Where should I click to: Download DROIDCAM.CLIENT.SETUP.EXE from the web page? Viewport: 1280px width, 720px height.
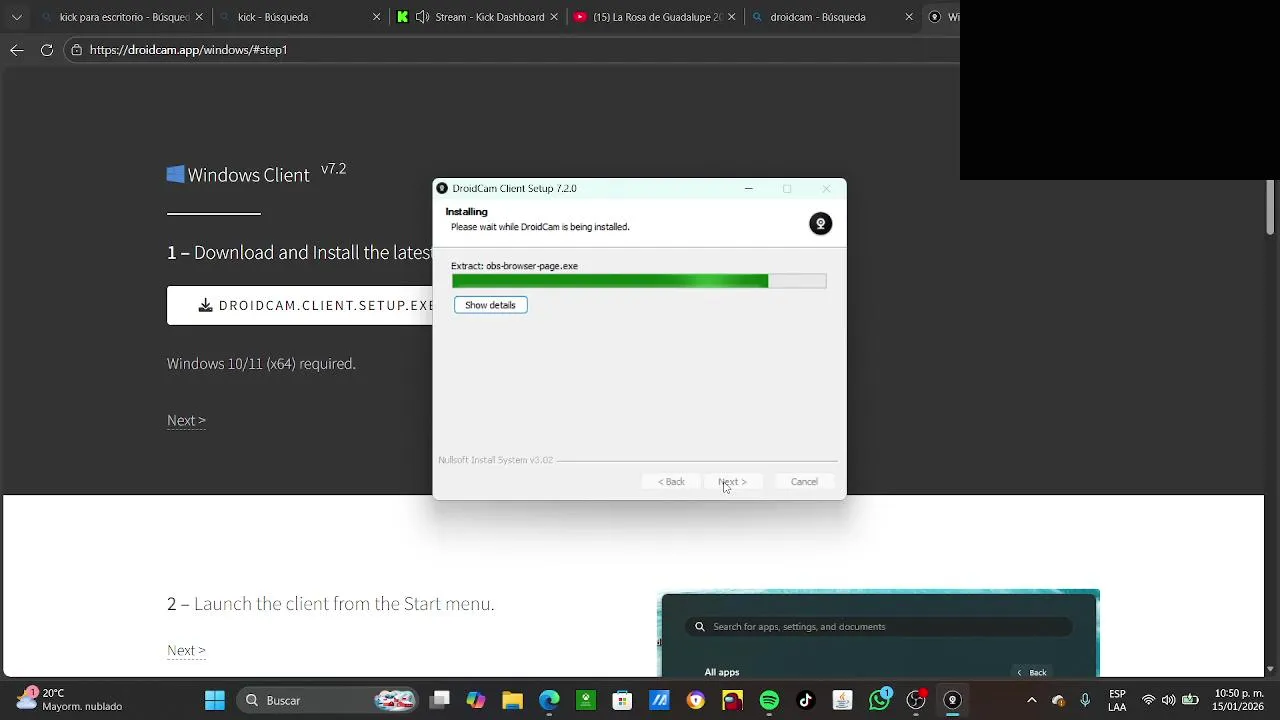coord(300,305)
